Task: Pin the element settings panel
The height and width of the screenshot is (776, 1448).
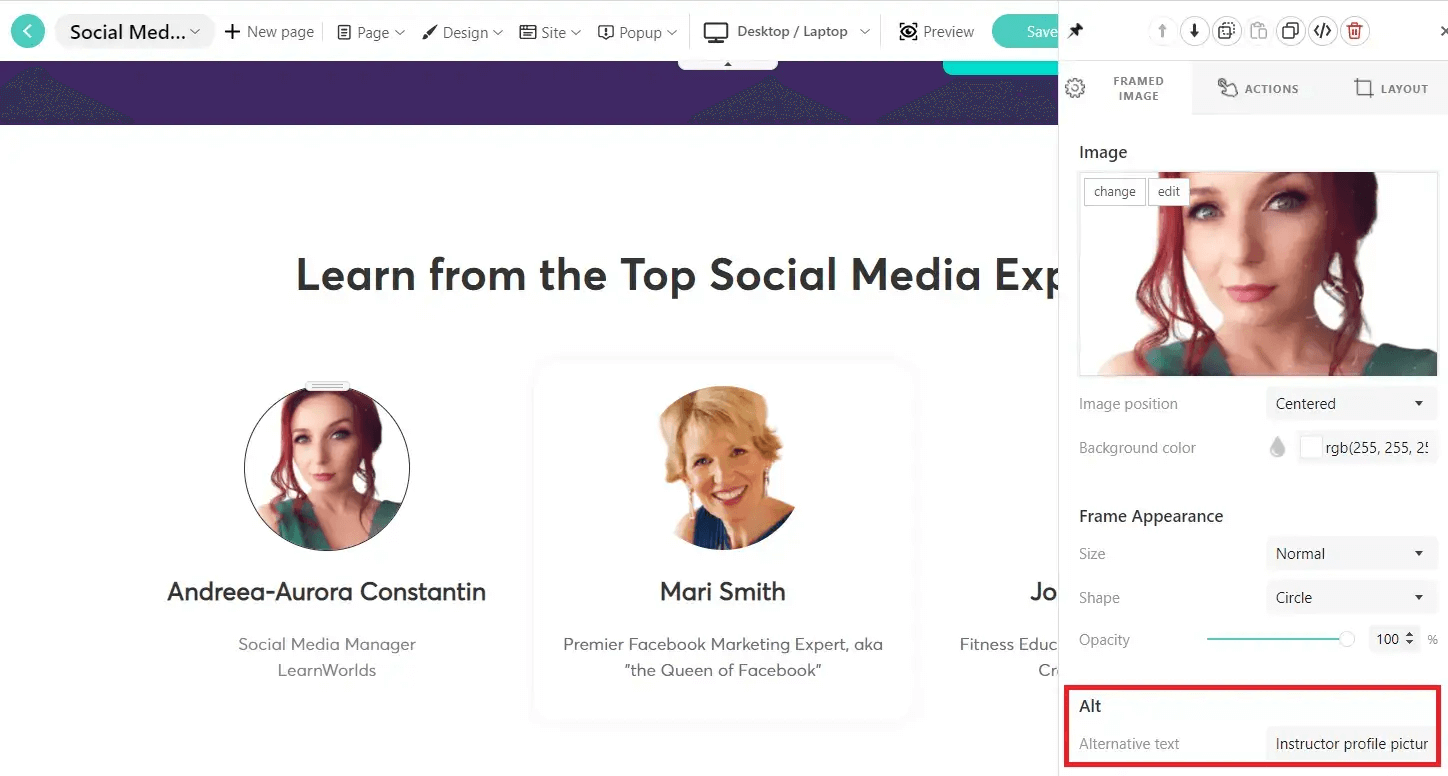Action: pos(1075,30)
